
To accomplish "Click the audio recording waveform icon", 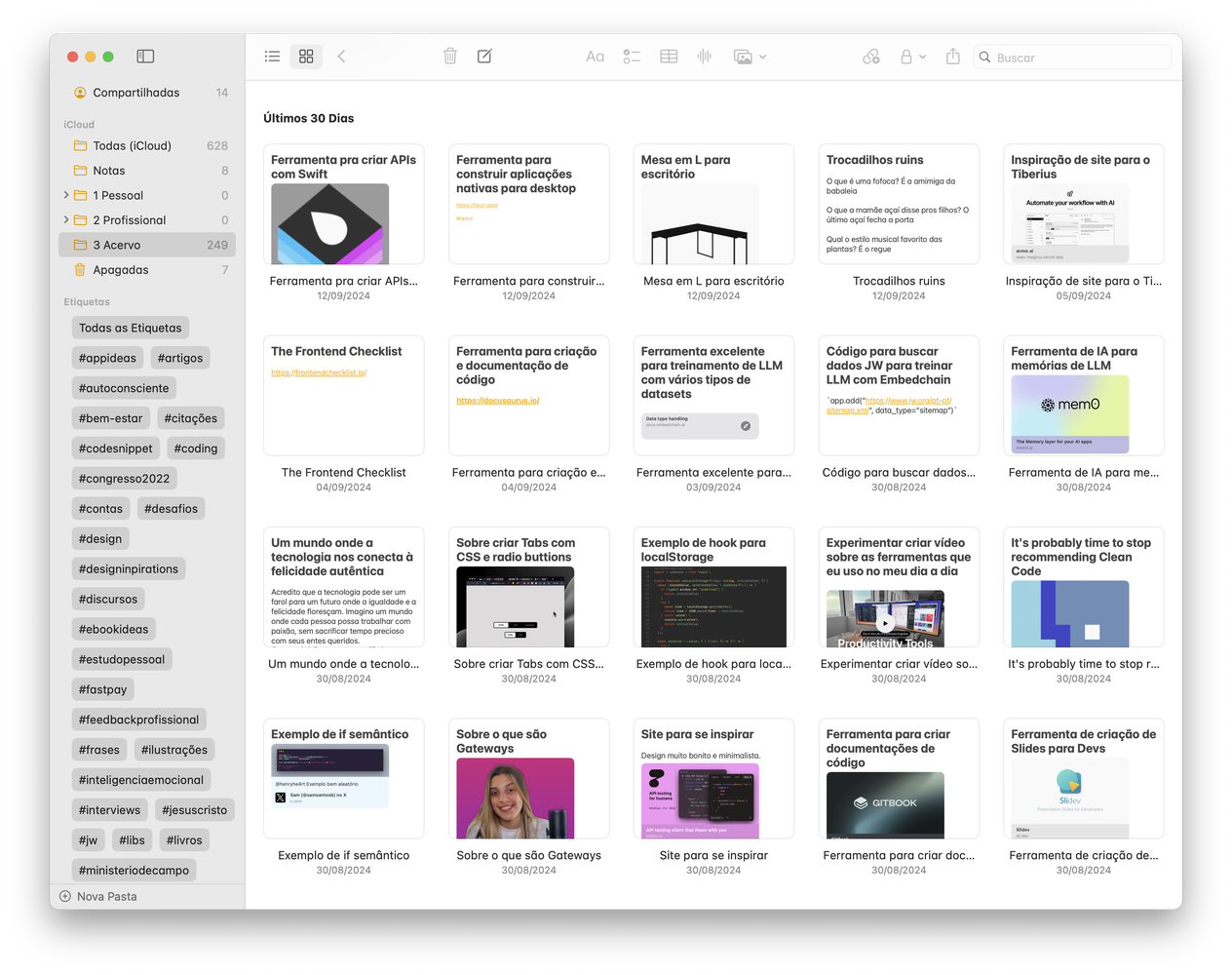I will click(x=705, y=58).
